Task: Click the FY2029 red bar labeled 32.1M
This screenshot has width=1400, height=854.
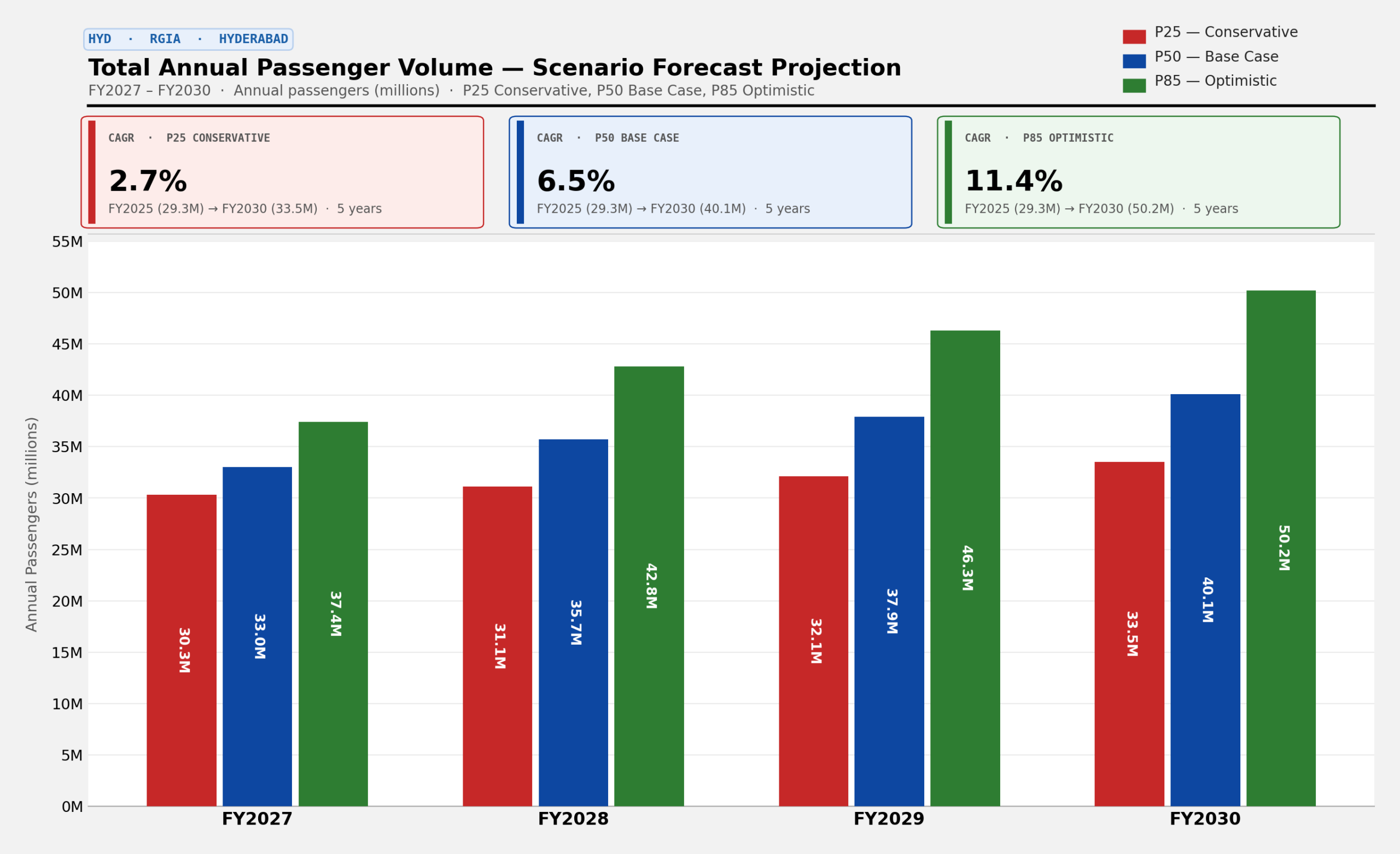Action: pyautogui.click(x=813, y=641)
